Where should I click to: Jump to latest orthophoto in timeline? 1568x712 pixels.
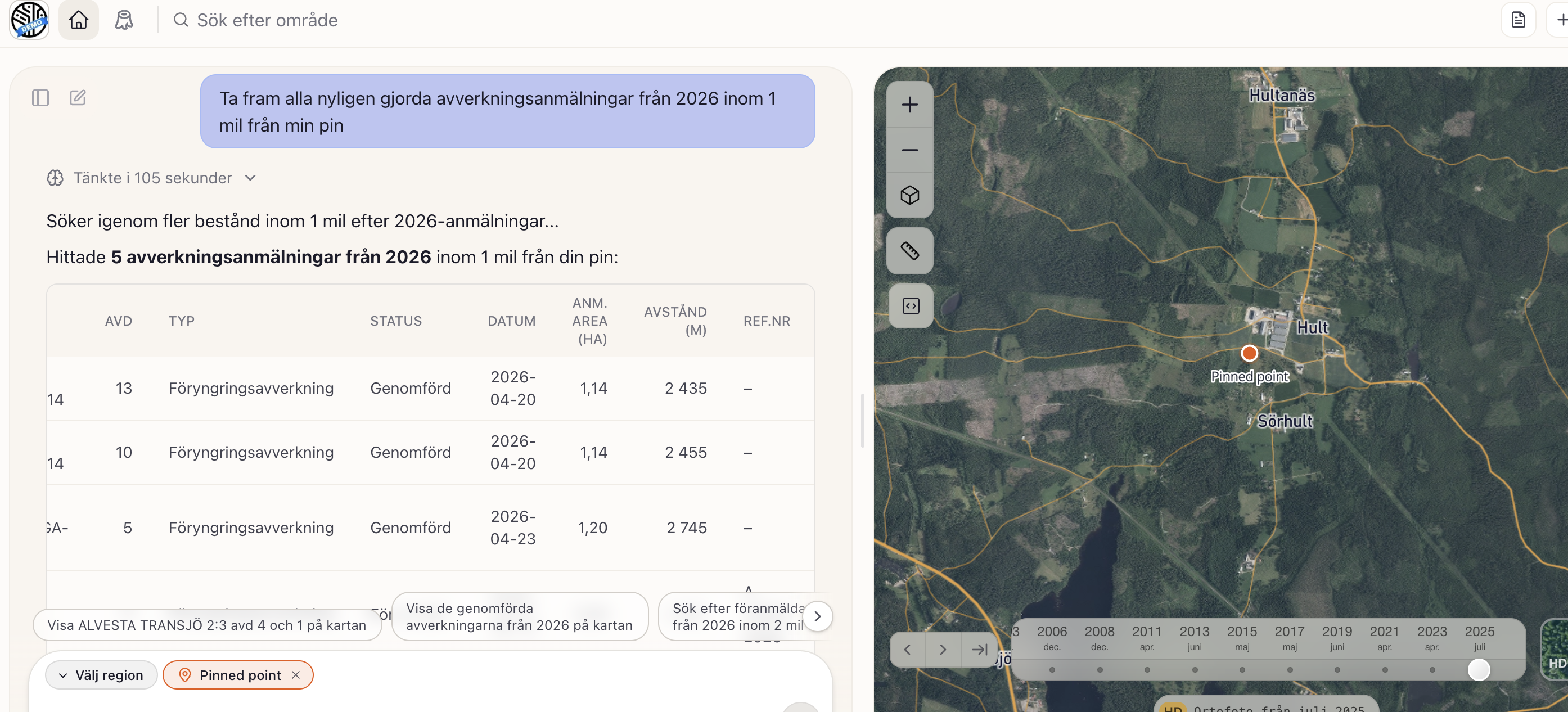(979, 650)
